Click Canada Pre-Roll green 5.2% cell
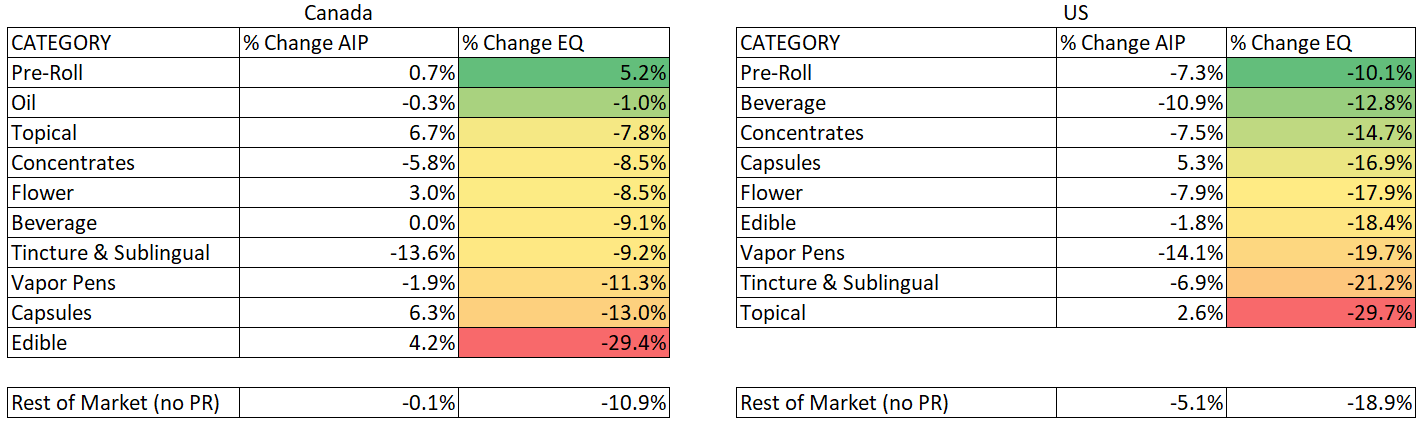The height and width of the screenshot is (427, 1427). pyautogui.click(x=564, y=73)
